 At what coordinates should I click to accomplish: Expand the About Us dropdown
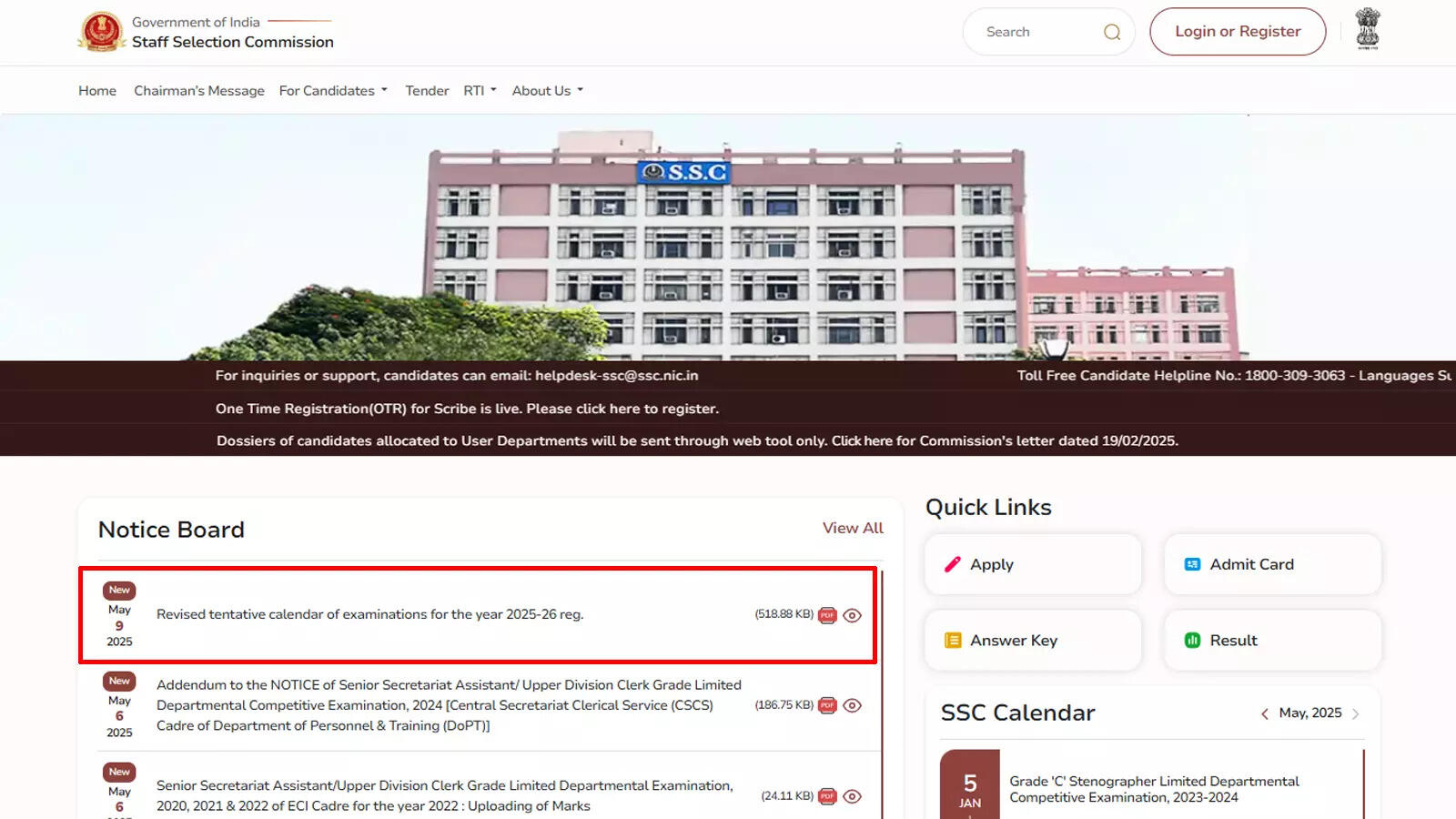point(548,91)
